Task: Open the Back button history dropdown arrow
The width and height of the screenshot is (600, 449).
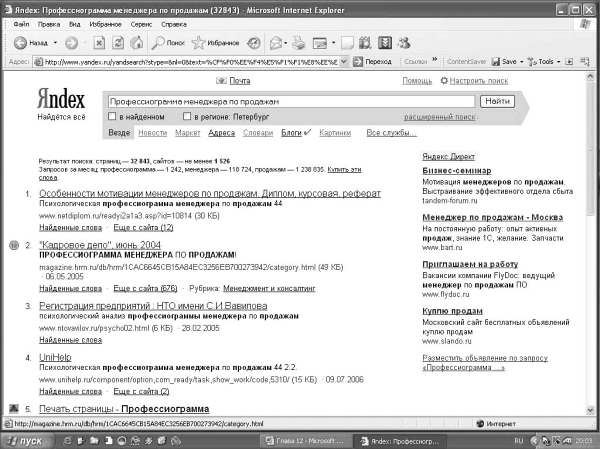Action: 55,43
